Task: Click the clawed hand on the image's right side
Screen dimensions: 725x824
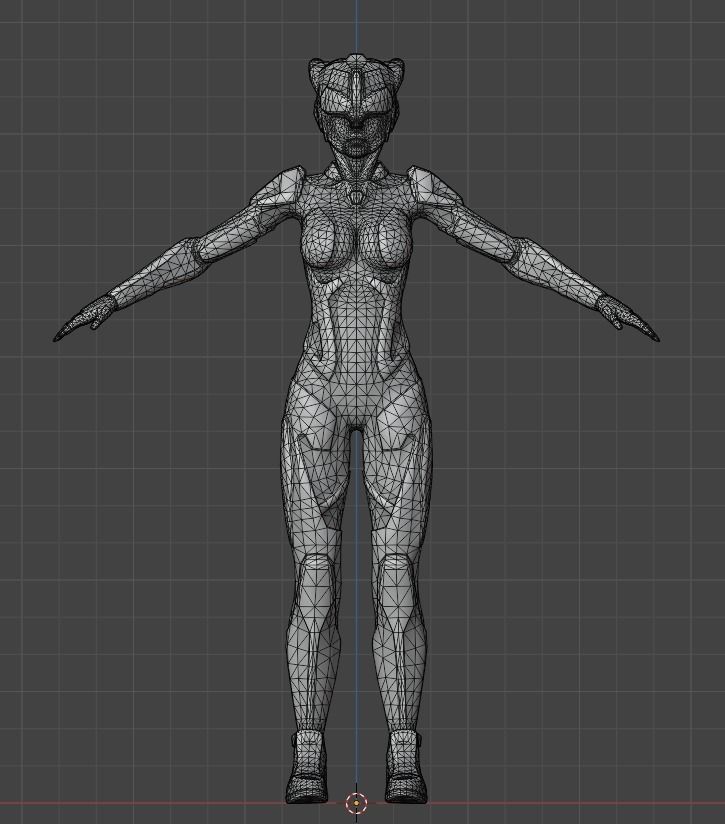Action: [x=628, y=318]
